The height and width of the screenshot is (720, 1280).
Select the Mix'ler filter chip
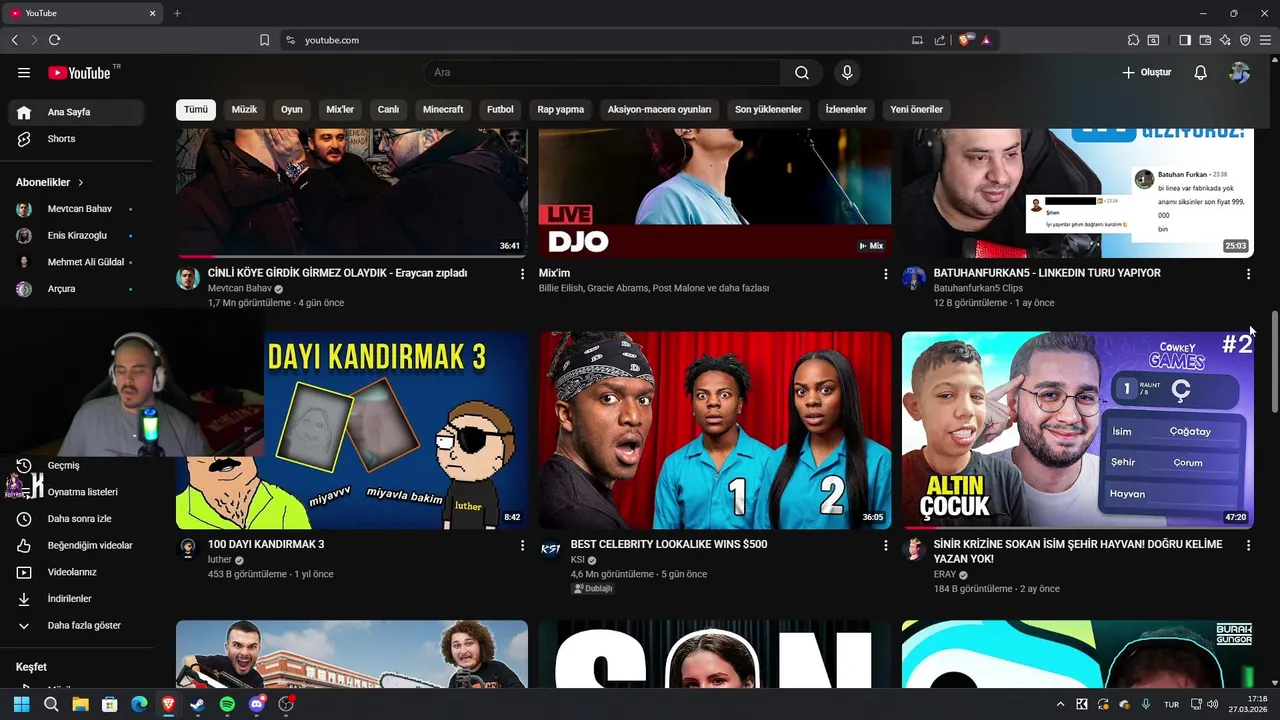340,110
